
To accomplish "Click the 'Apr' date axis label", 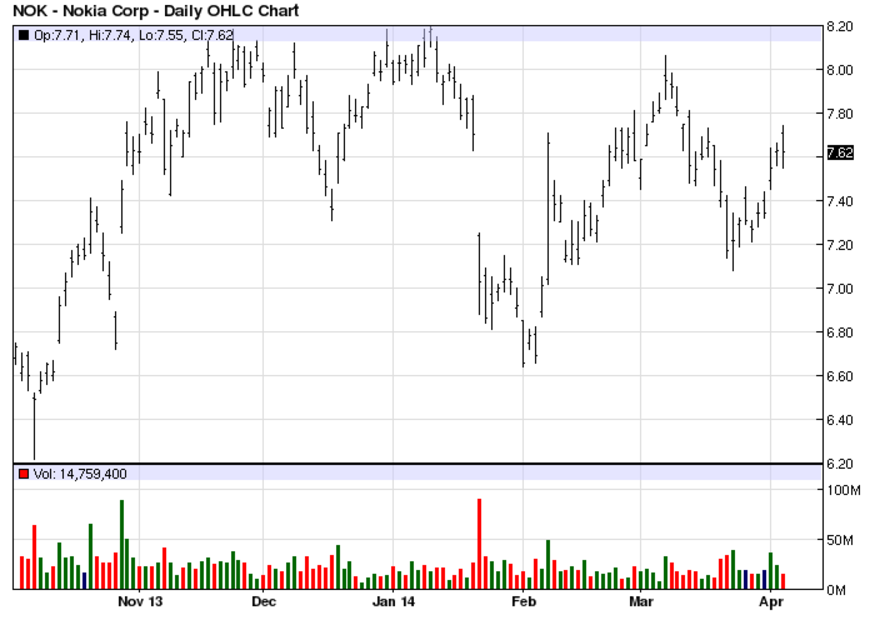I will 771,601.
